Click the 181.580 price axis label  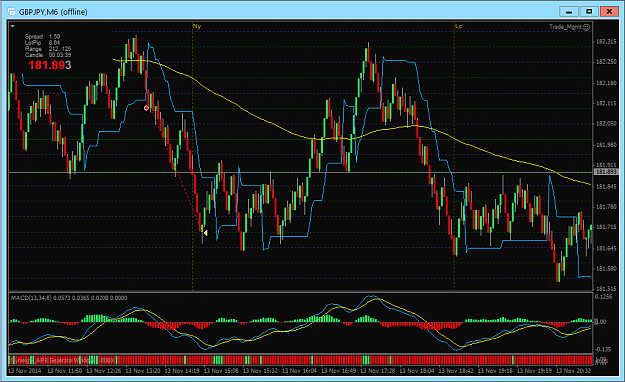pos(606,269)
